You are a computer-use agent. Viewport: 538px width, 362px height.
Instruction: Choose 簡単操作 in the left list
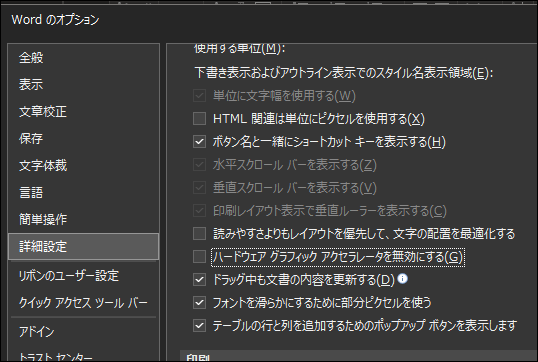point(83,219)
